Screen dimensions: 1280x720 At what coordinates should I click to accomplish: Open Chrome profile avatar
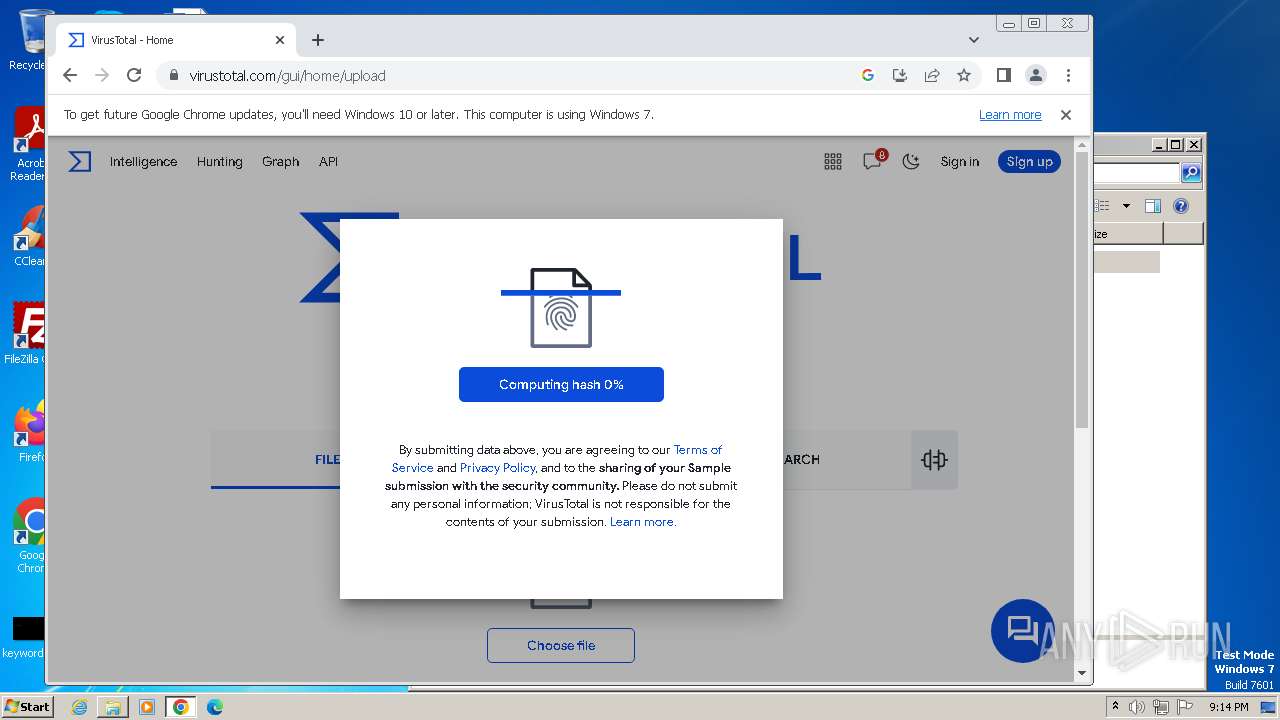pos(1036,75)
